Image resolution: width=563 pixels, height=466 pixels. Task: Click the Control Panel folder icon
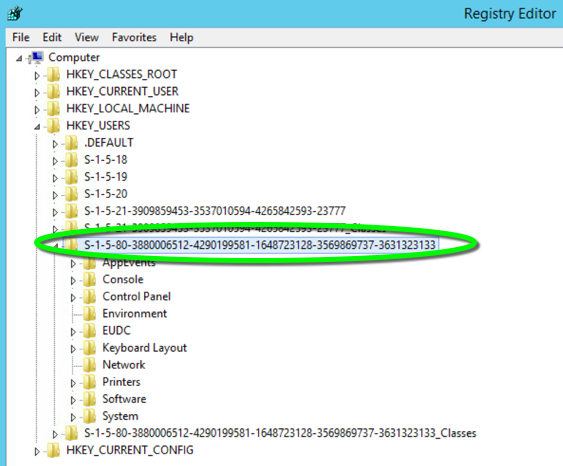(89, 297)
